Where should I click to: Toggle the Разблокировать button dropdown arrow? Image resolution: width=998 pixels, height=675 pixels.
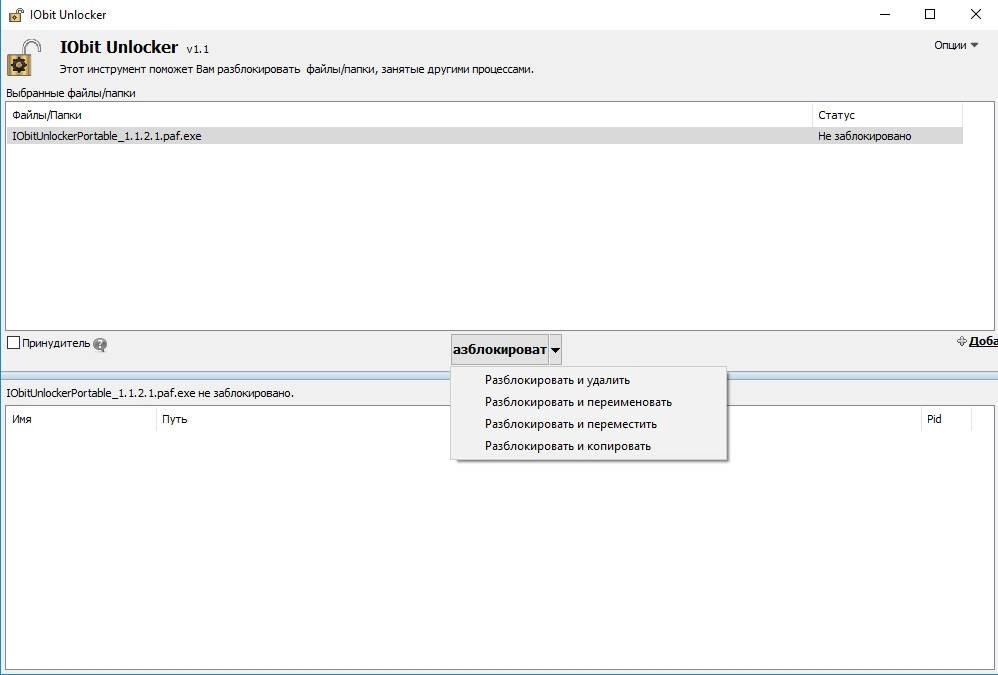(555, 350)
